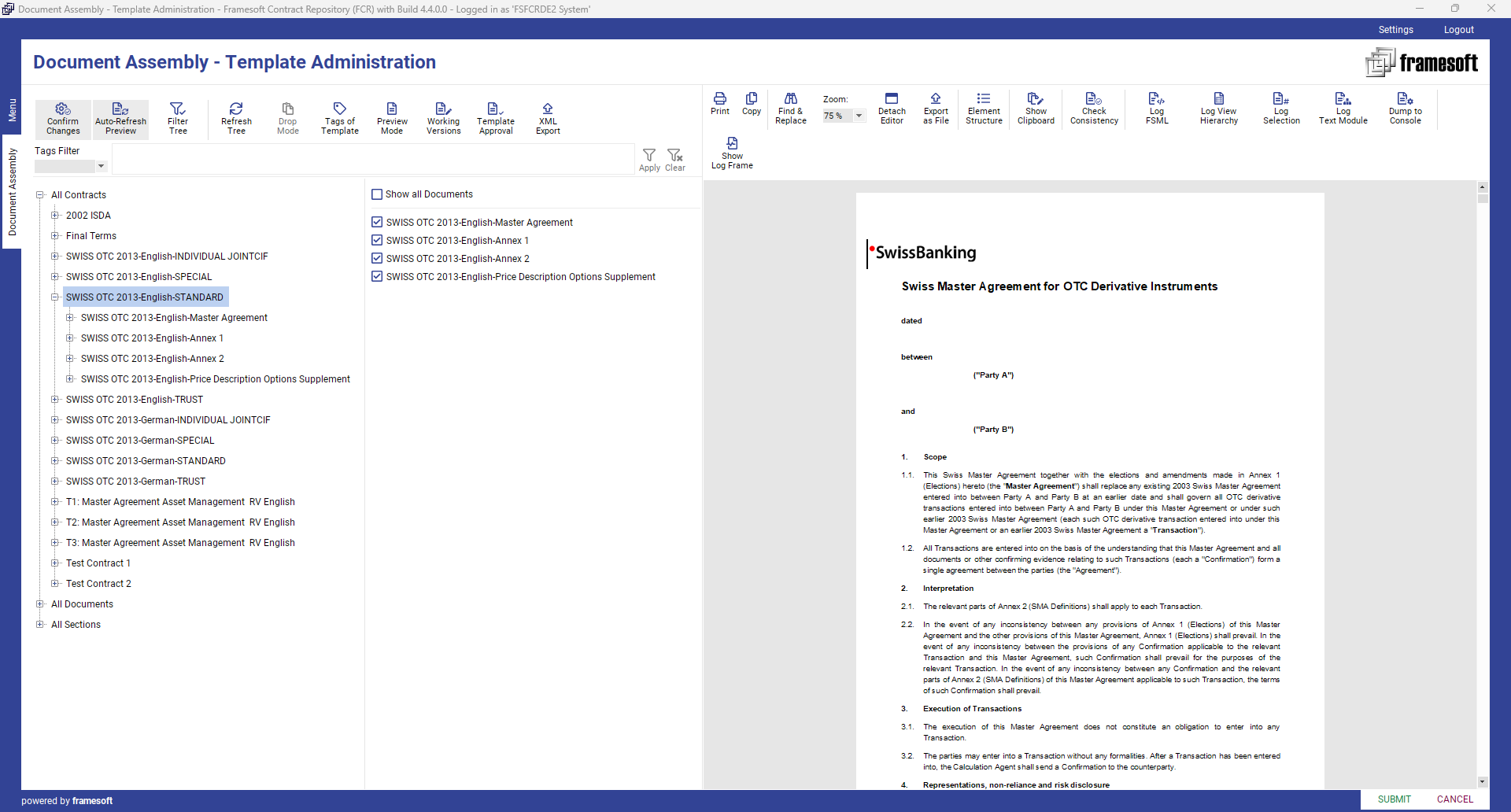The width and height of the screenshot is (1511, 812).
Task: Open the Filter Tree tool
Action: pyautogui.click(x=178, y=119)
